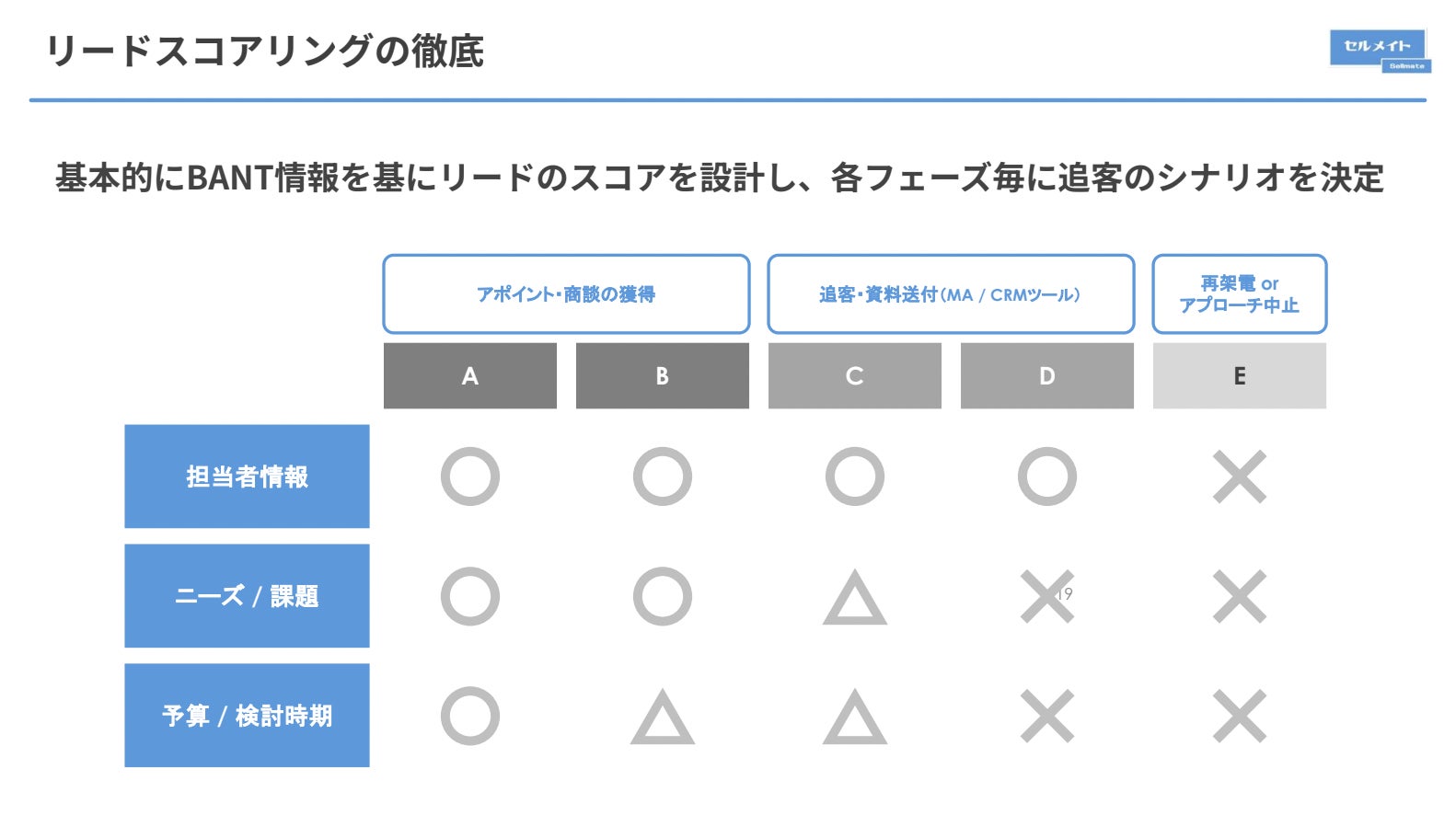This screenshot has width=1456, height=815.
Task: Select the アポイント・商談の獲得 box
Action: coord(566,294)
